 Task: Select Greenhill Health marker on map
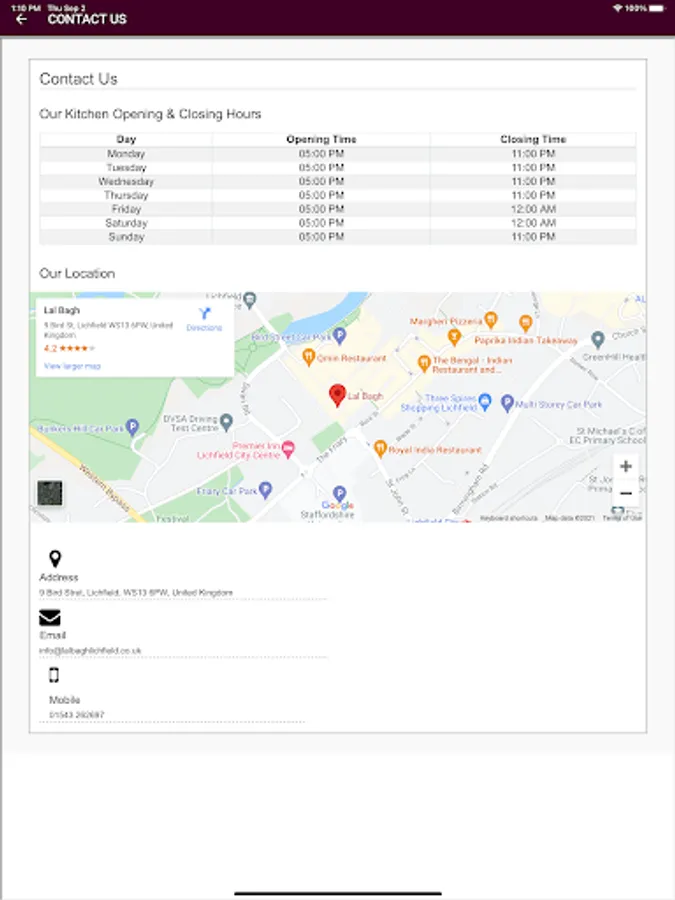tap(598, 339)
